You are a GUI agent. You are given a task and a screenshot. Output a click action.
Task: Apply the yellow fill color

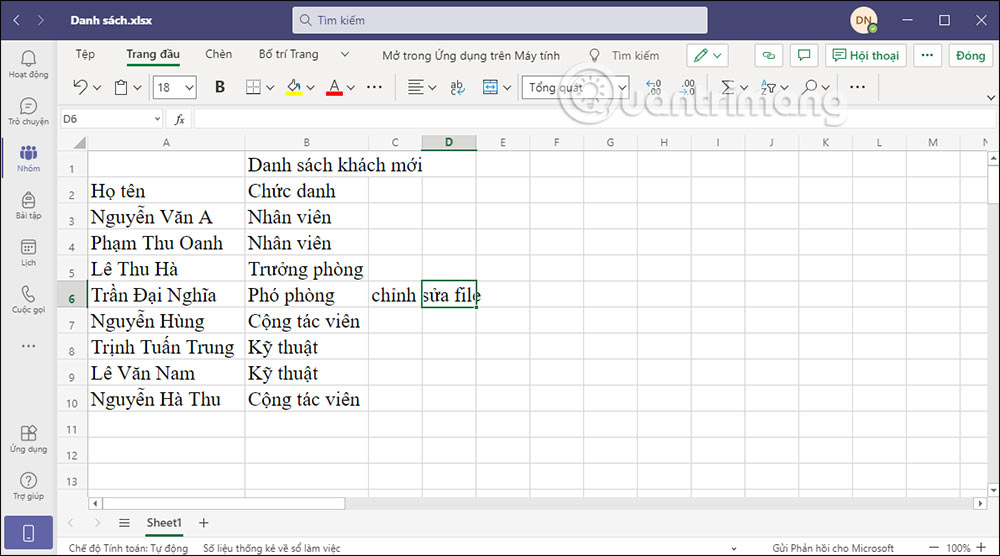coord(294,87)
